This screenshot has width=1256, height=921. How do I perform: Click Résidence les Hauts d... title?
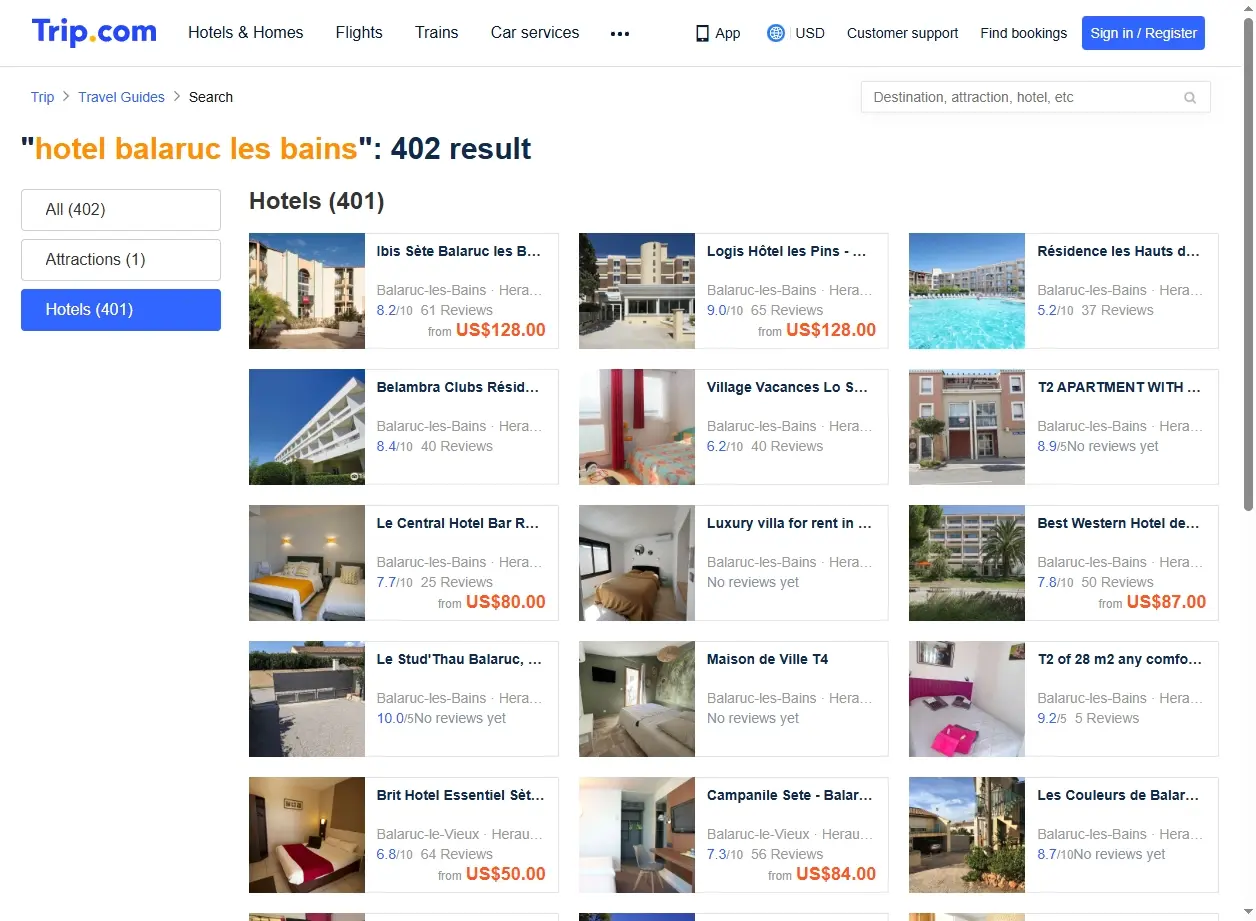[1118, 251]
